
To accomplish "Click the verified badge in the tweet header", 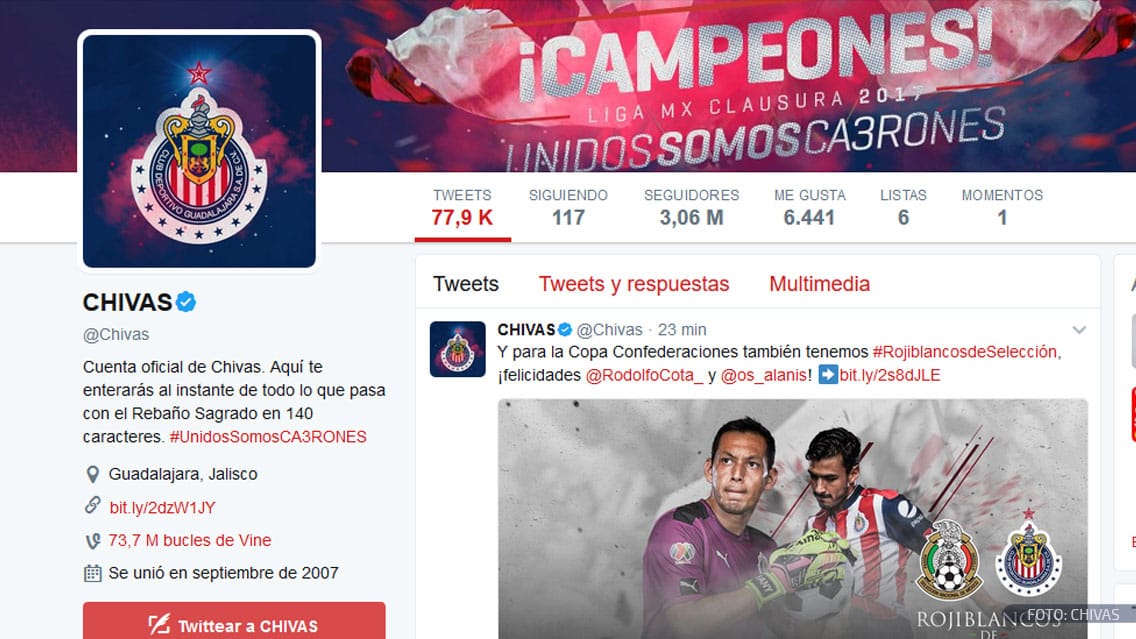I will (564, 330).
